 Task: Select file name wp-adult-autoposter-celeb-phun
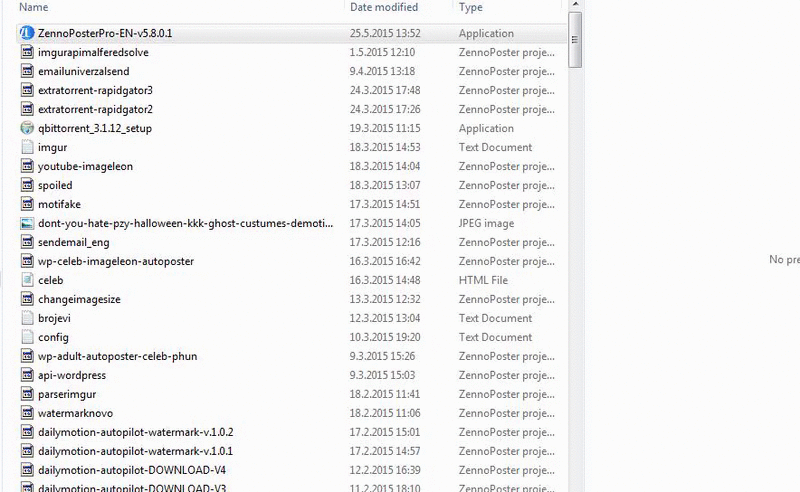(x=117, y=356)
